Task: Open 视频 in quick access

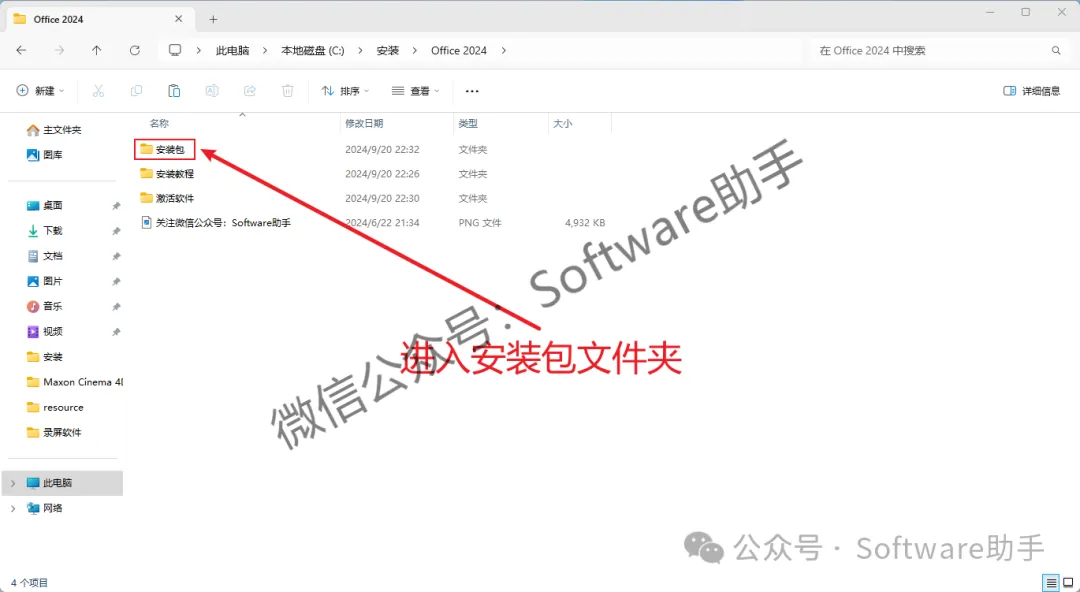Action: (x=45, y=331)
